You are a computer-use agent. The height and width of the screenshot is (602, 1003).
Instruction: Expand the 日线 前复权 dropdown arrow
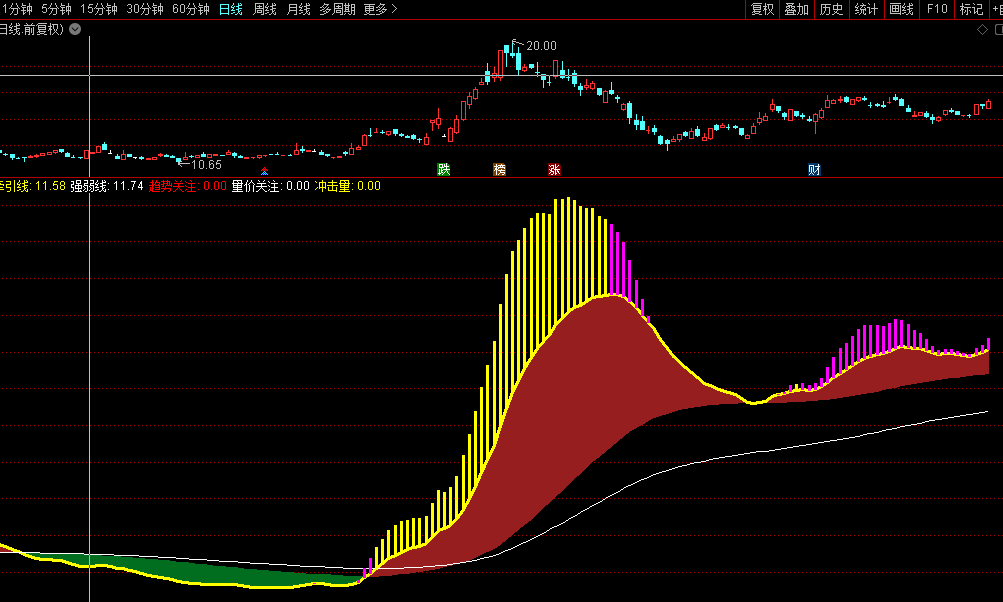point(75,29)
